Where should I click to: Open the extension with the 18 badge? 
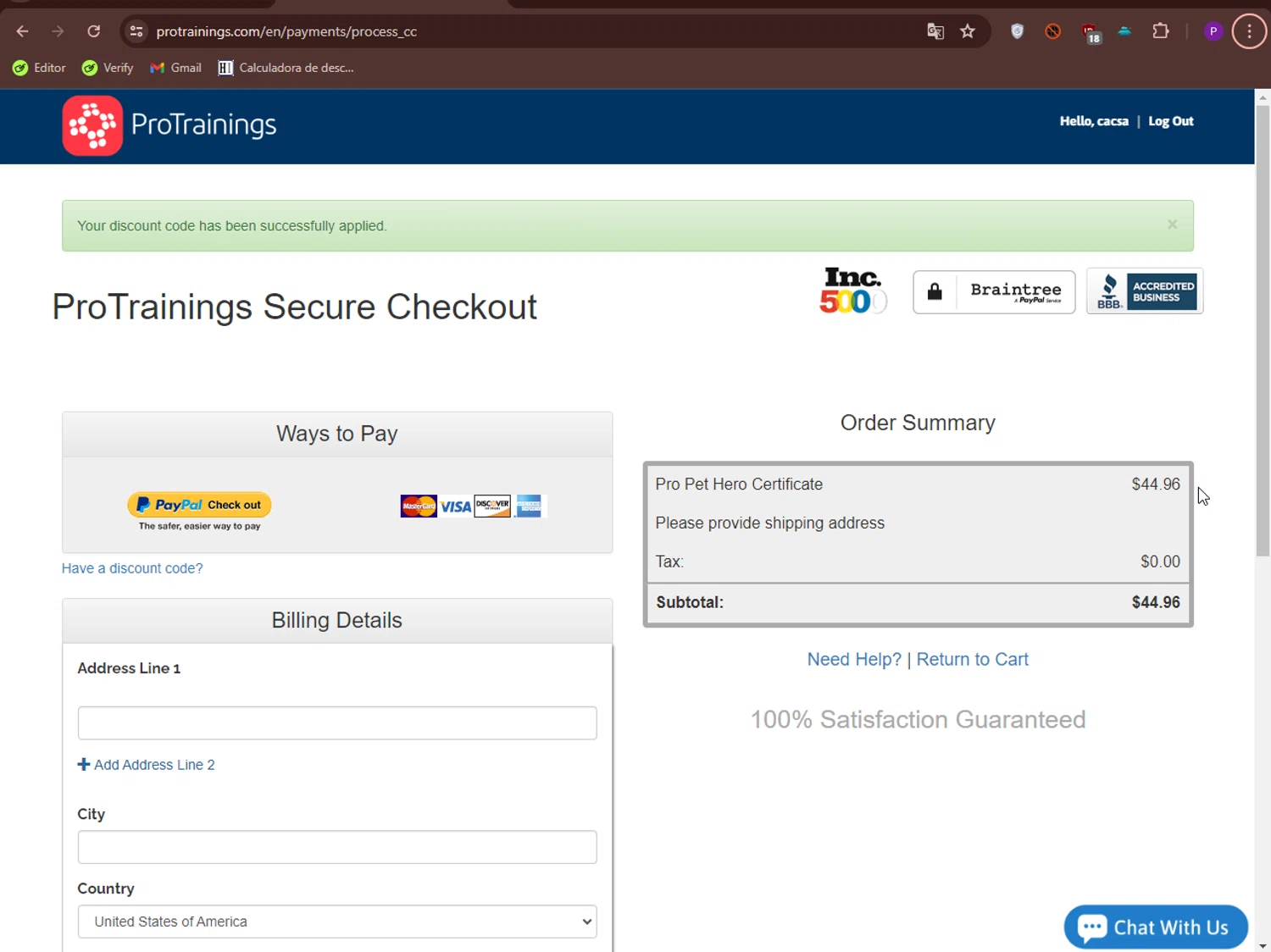(x=1091, y=33)
